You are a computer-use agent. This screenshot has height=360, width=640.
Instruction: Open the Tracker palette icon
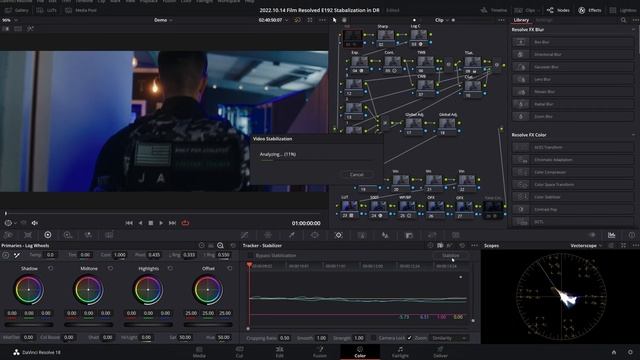point(338,235)
